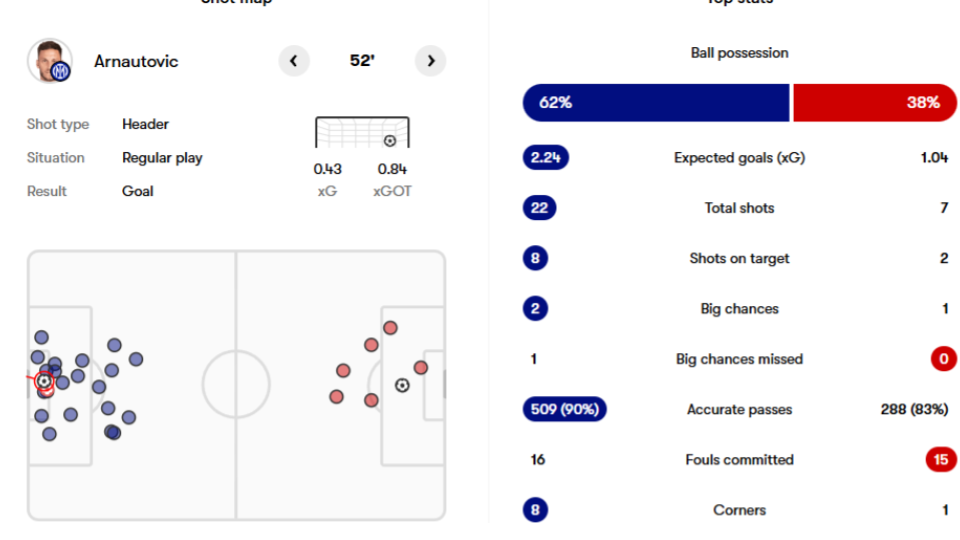Click the red 15 fouls committed badge
Viewport: 960px width, 540px height.
click(941, 459)
